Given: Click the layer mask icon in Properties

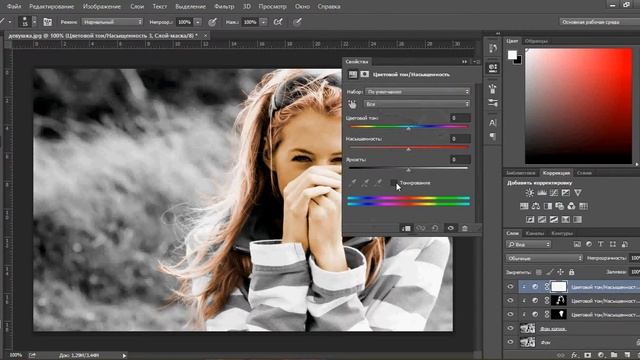Looking at the screenshot, I should (364, 74).
